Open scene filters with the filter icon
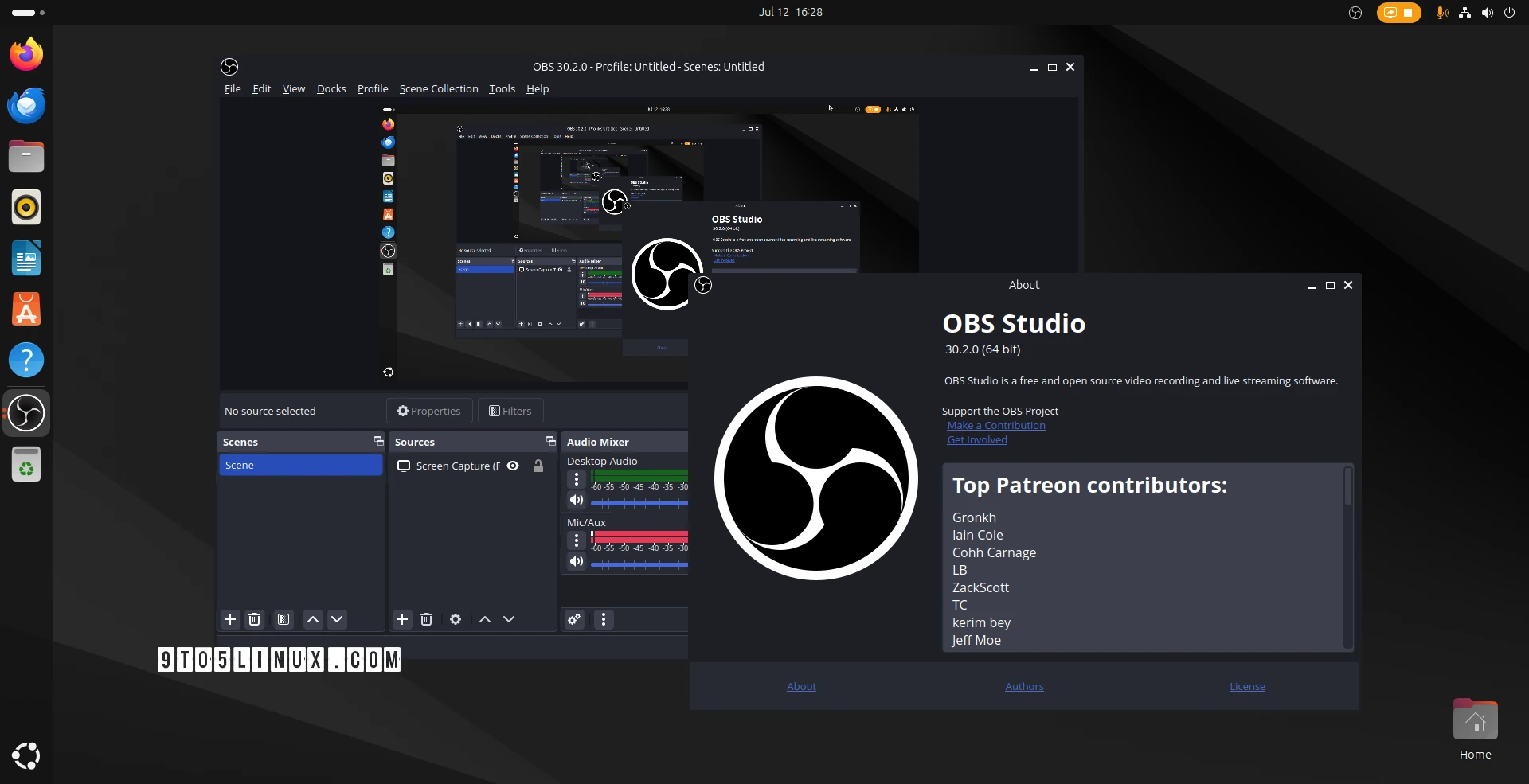 pos(283,619)
